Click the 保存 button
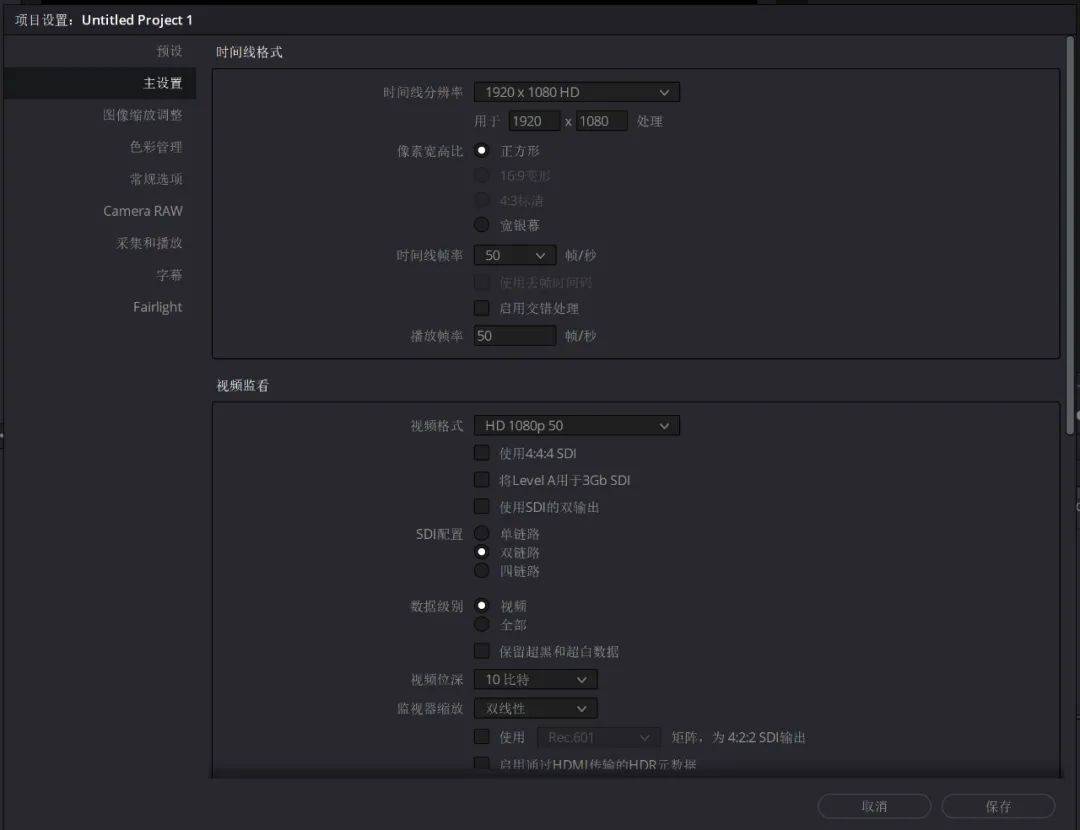 [997, 806]
